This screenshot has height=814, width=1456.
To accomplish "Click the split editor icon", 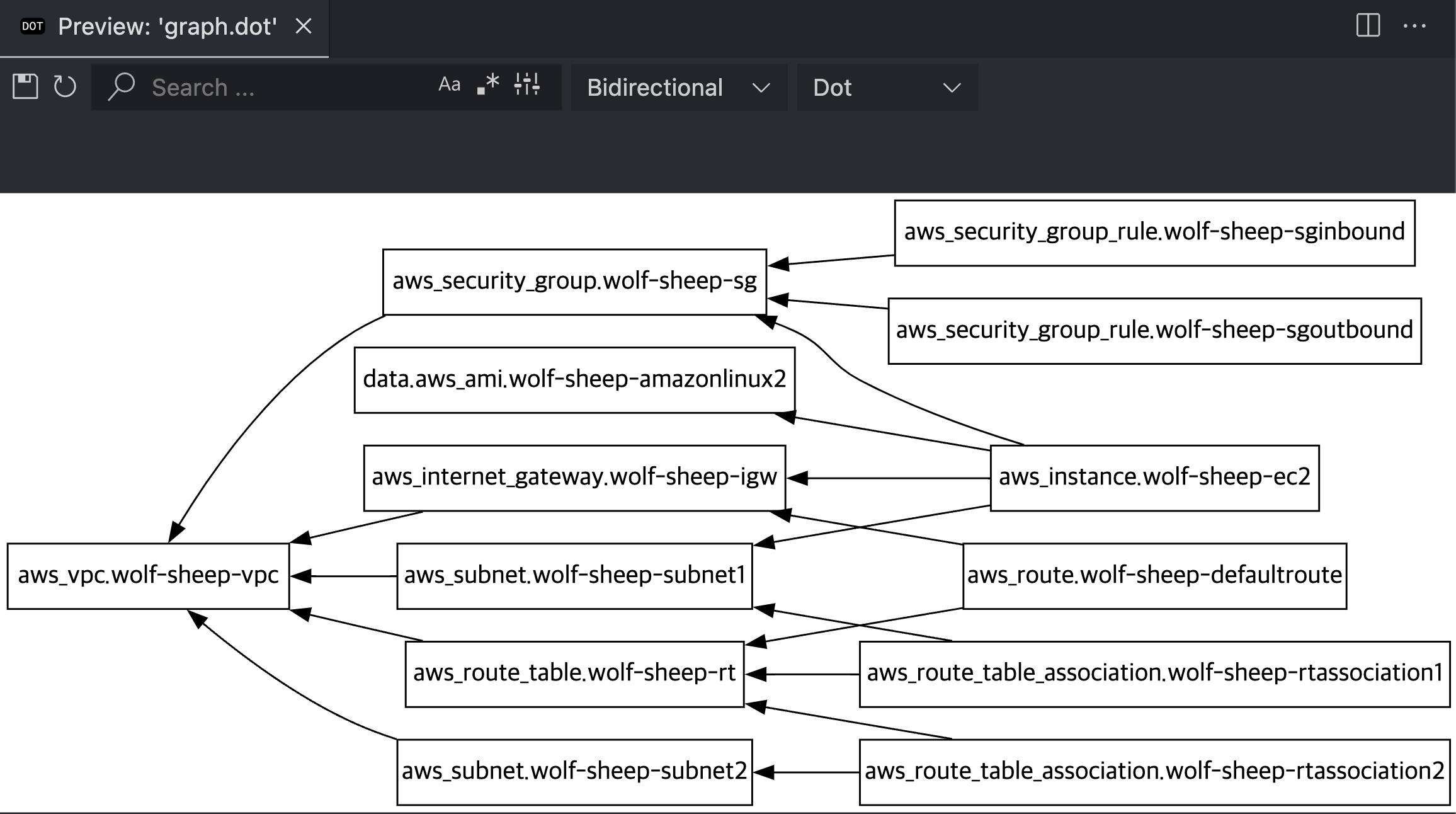I will click(x=1368, y=26).
